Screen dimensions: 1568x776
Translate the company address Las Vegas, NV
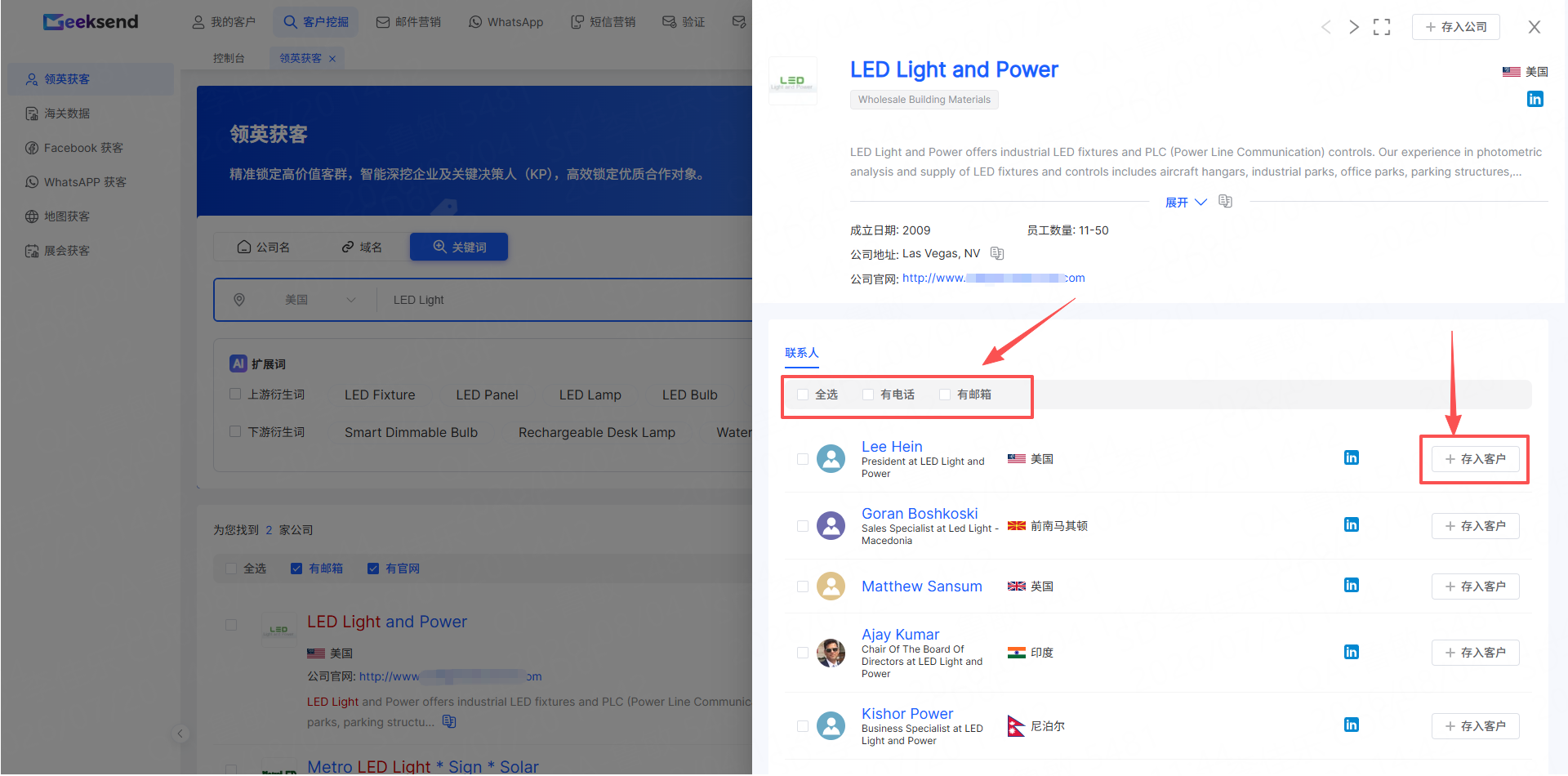996,253
